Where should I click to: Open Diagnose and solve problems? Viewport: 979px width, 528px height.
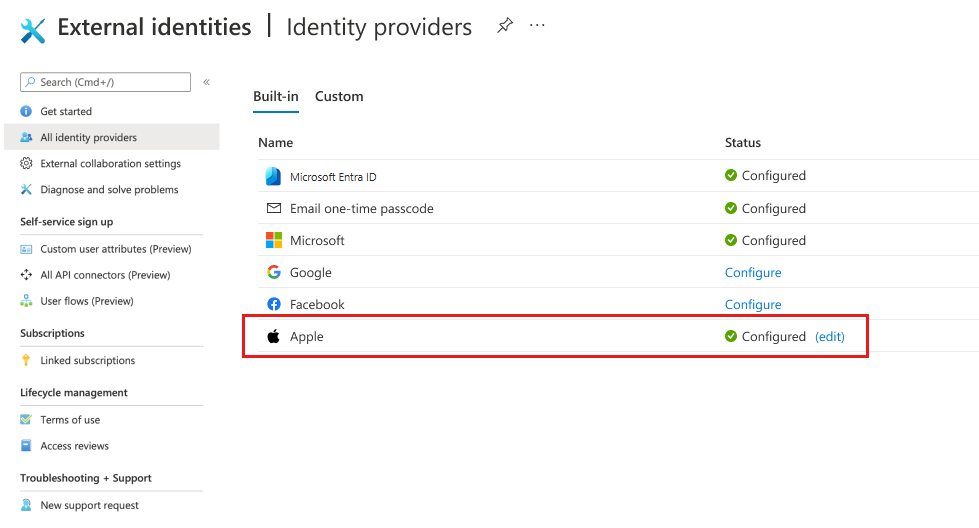(109, 190)
